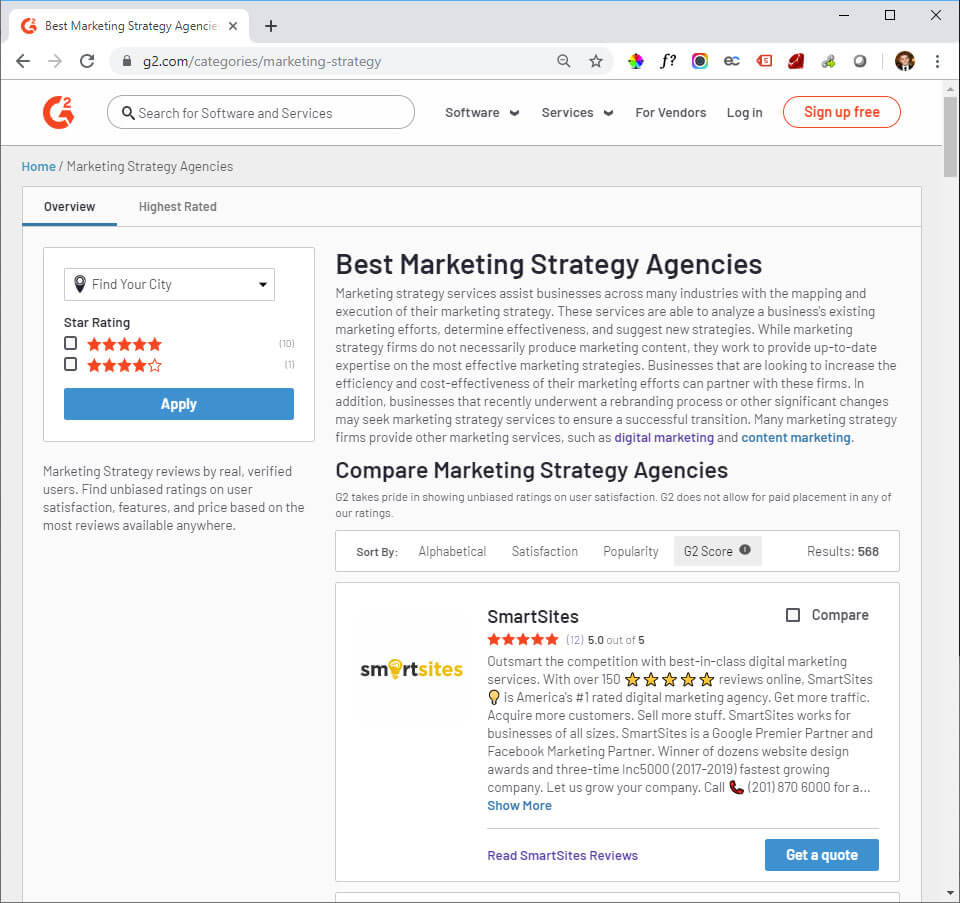The height and width of the screenshot is (903, 960).
Task: Sort results by Satisfaction
Action: (544, 552)
